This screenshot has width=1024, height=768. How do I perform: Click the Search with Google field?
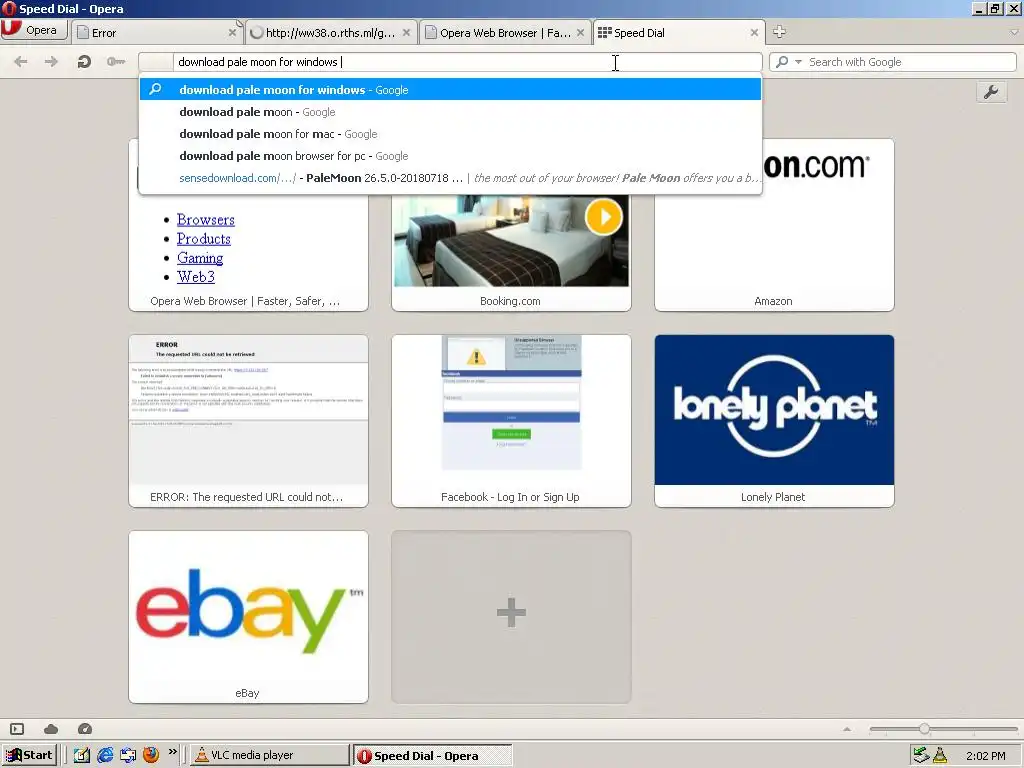pos(910,62)
